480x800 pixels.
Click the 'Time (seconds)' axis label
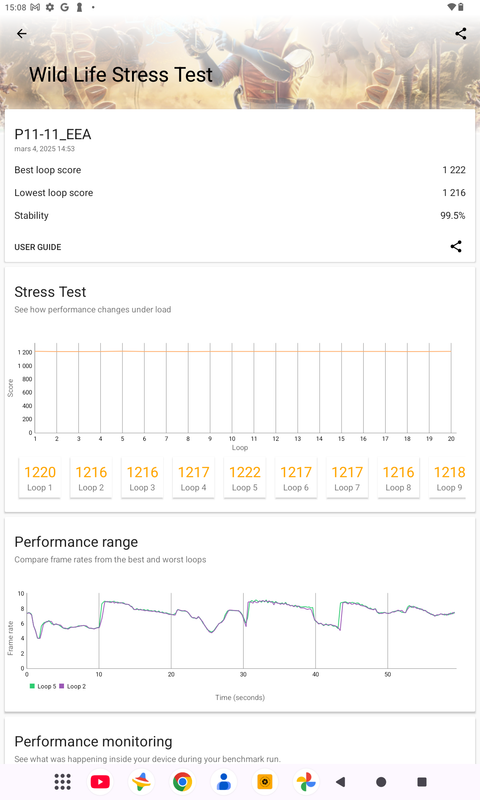[240, 697]
